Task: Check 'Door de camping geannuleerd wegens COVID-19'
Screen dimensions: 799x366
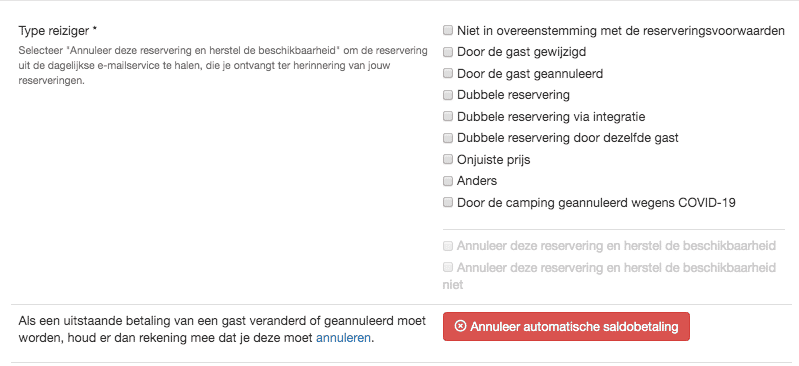Action: pos(447,202)
